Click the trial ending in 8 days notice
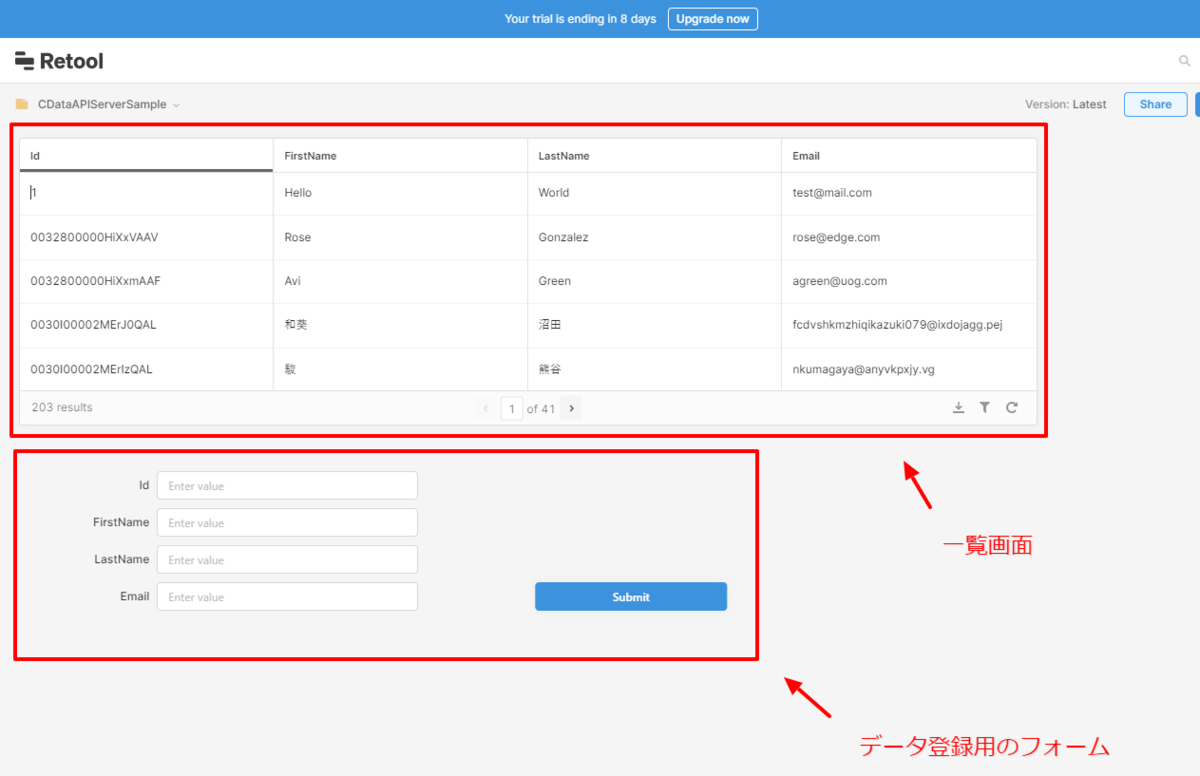The width and height of the screenshot is (1200, 776). tap(580, 19)
